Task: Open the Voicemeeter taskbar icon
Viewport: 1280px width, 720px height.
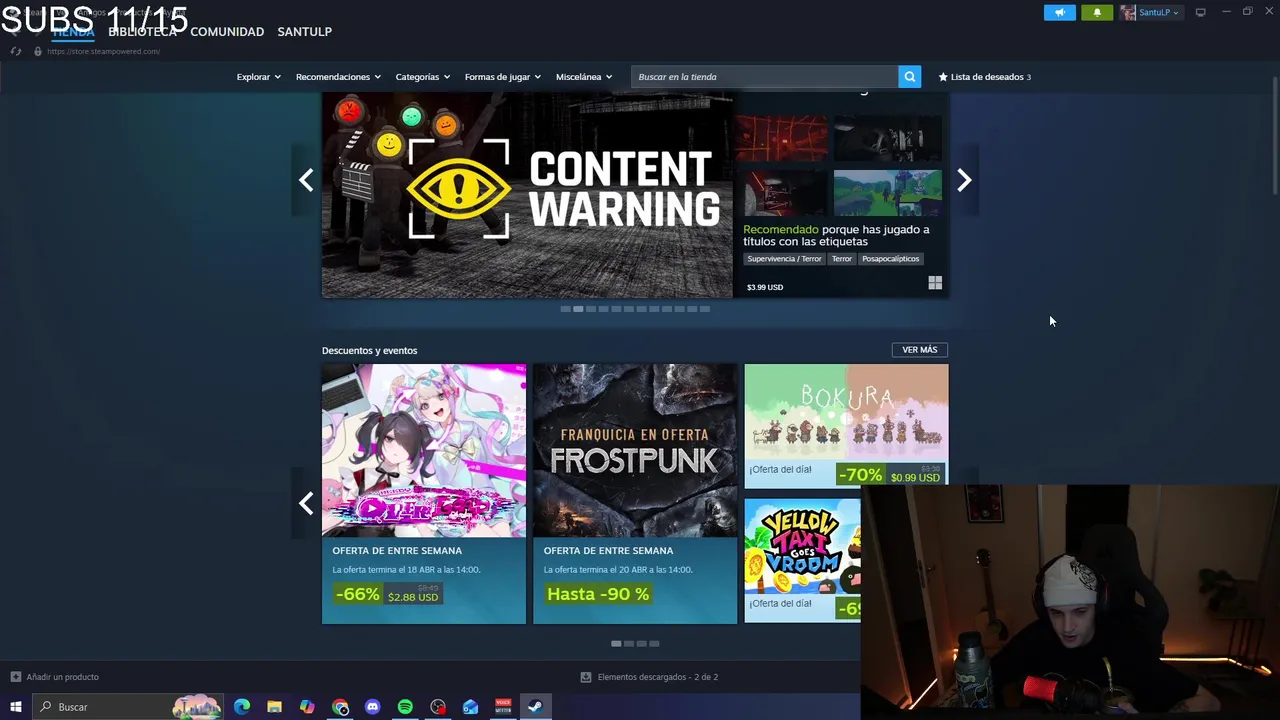Action: pos(503,707)
